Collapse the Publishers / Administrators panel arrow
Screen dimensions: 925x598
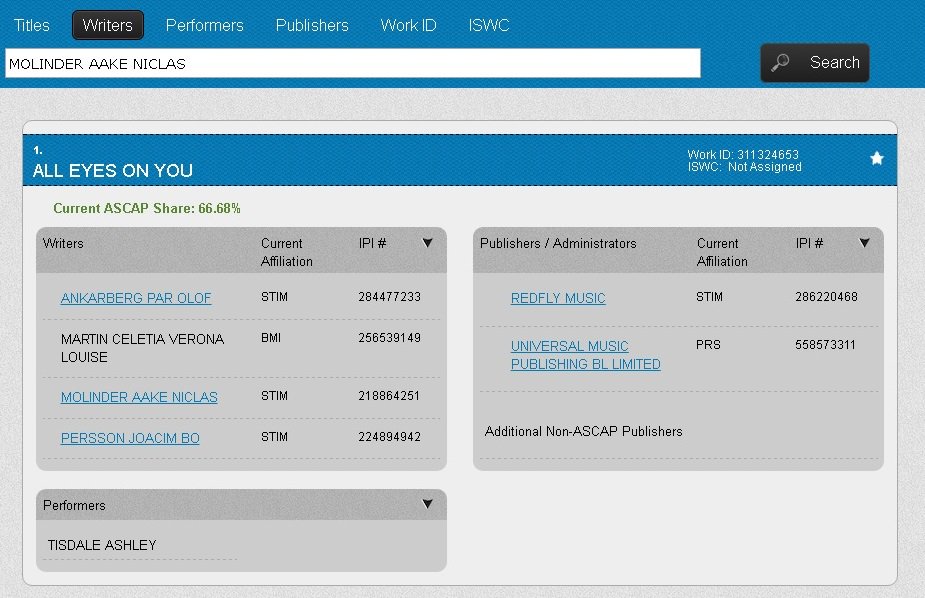[864, 242]
